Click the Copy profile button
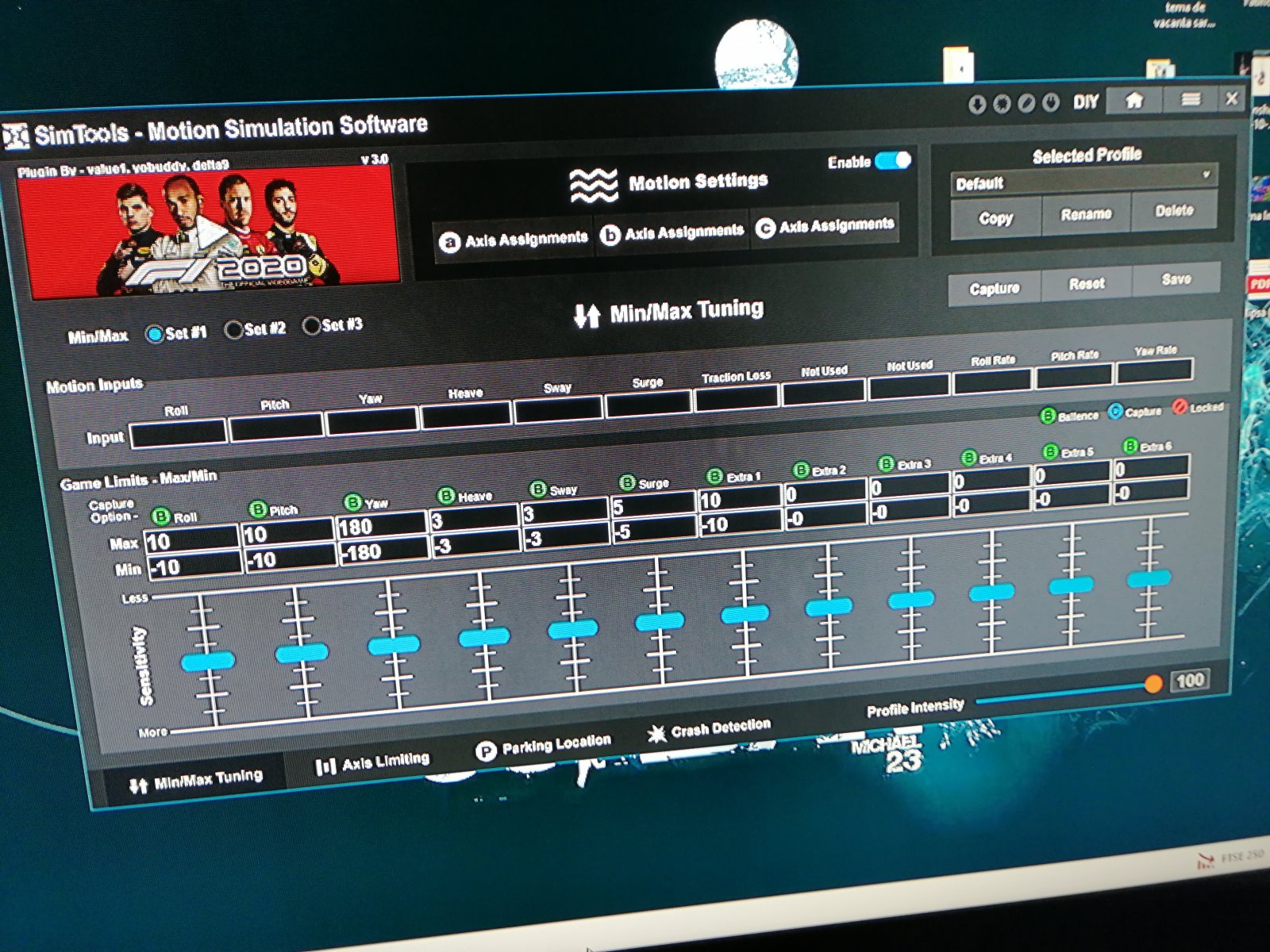The image size is (1270, 952). 996,218
